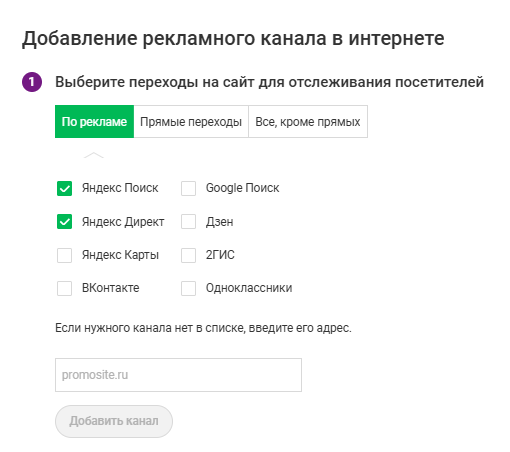This screenshot has height=452, width=510.
Task: Click the Добавление рекламного канала heading
Action: 233,39
